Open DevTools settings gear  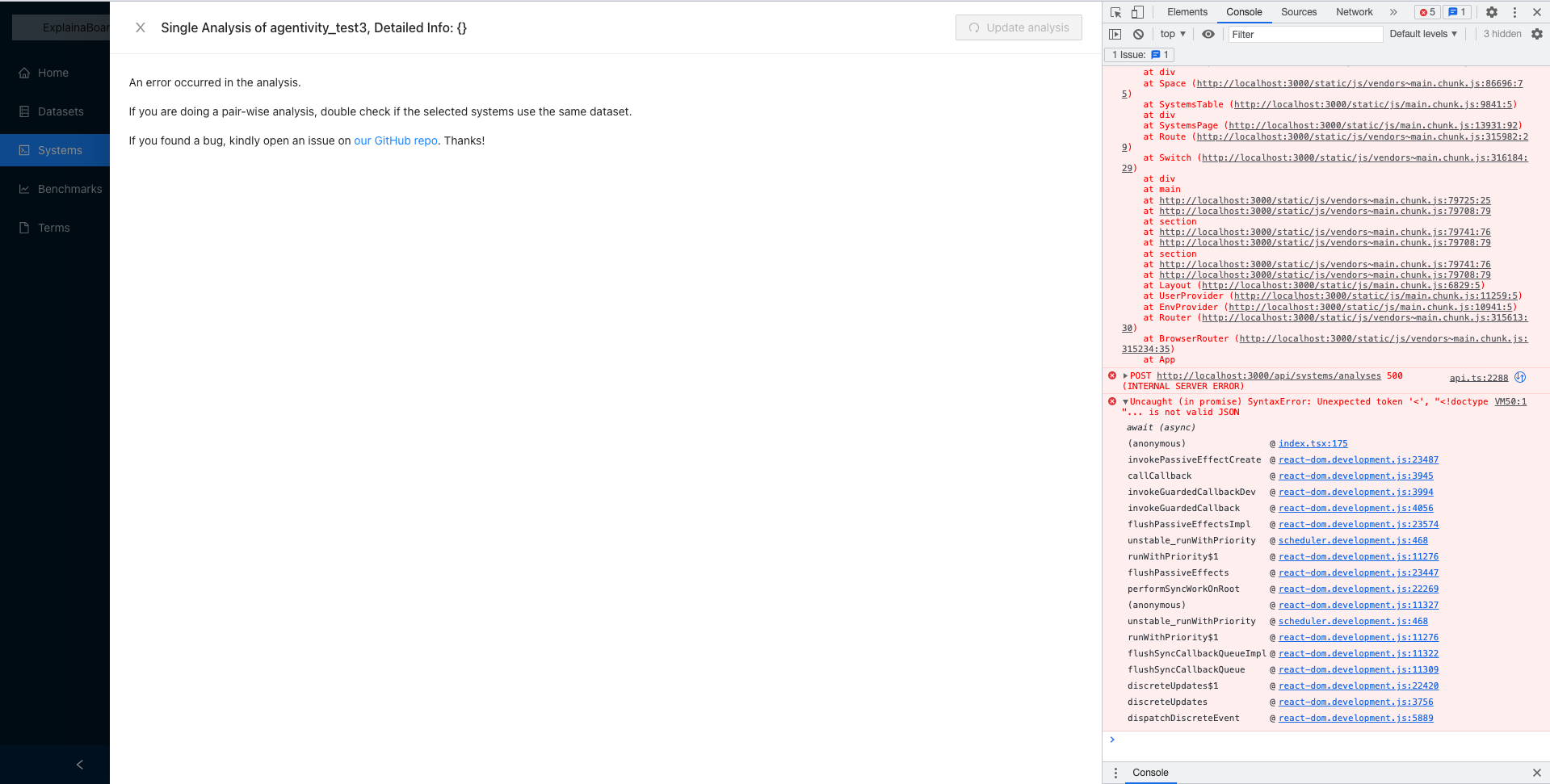[x=1490, y=11]
